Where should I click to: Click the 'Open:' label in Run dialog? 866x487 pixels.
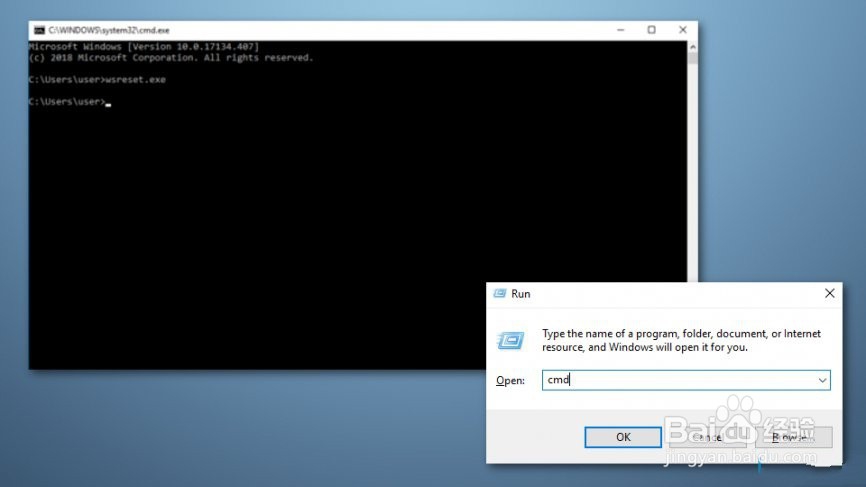(x=510, y=380)
